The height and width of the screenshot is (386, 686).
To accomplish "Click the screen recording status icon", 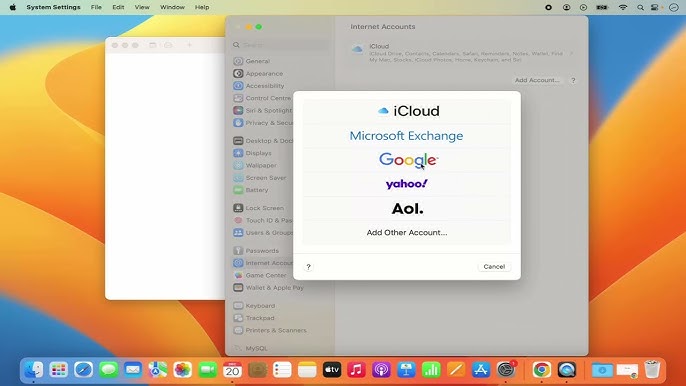I will [x=548, y=7].
